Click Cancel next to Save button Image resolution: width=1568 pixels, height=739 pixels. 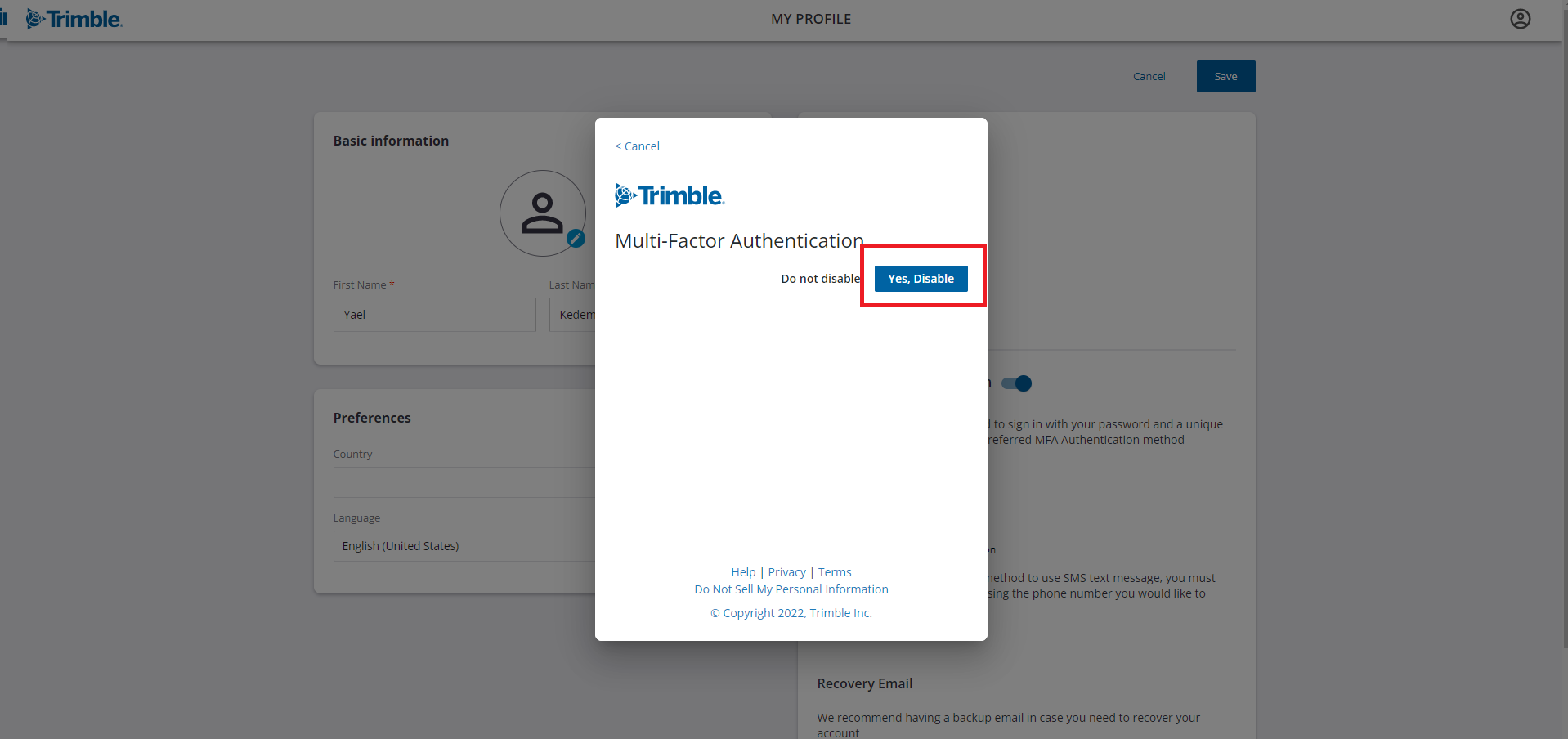pyautogui.click(x=1149, y=76)
